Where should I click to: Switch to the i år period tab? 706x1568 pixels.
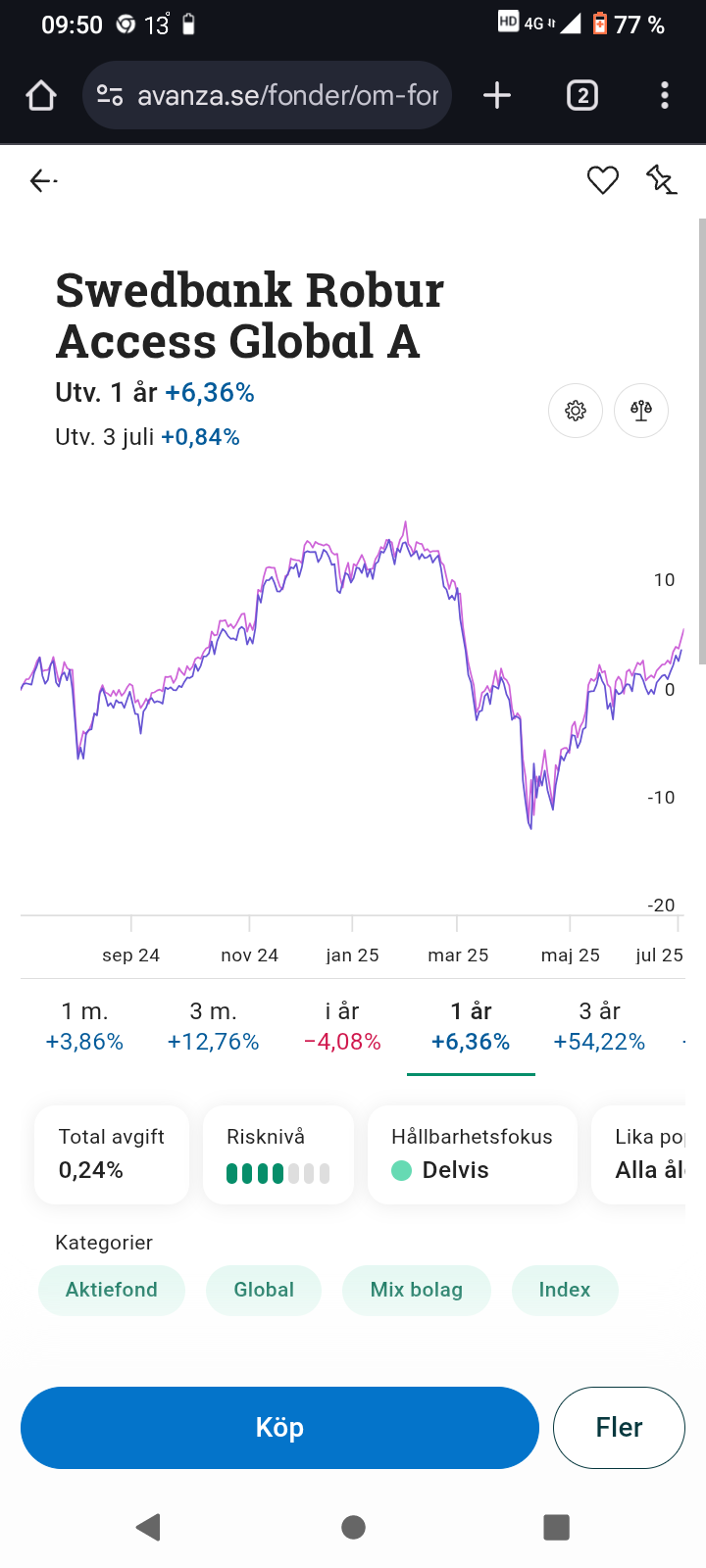click(x=342, y=1026)
